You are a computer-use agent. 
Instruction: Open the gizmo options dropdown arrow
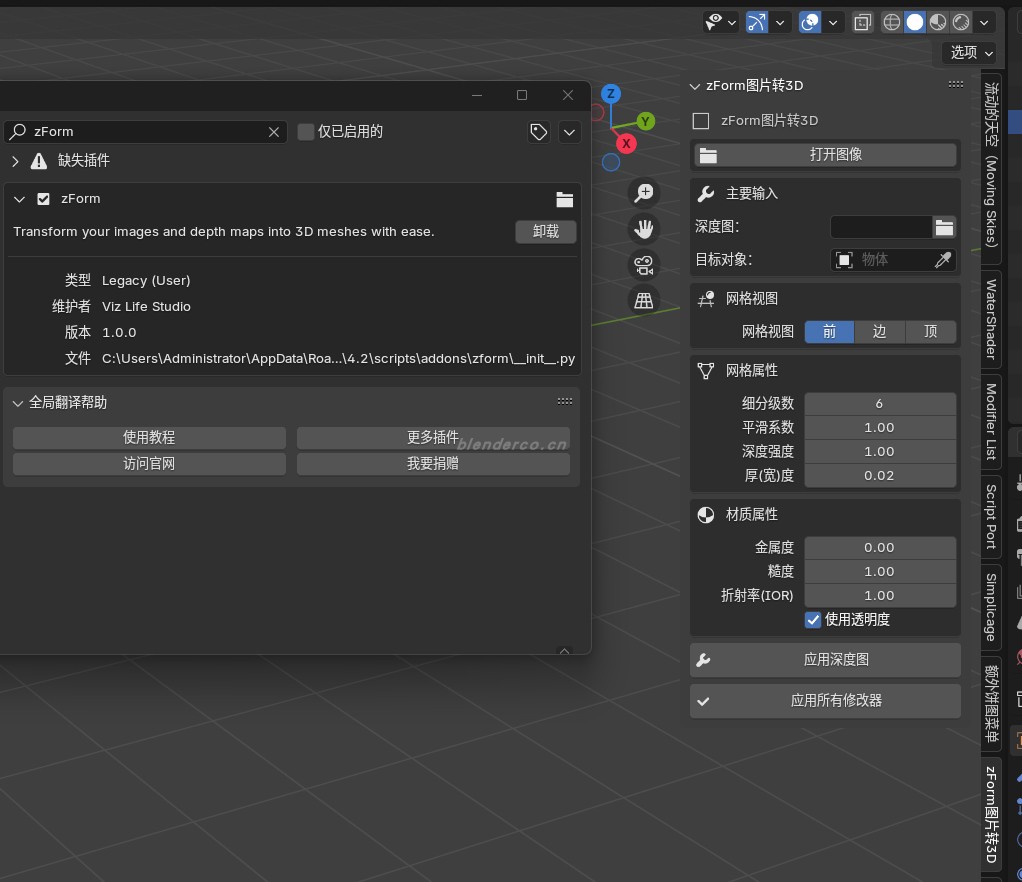[780, 22]
